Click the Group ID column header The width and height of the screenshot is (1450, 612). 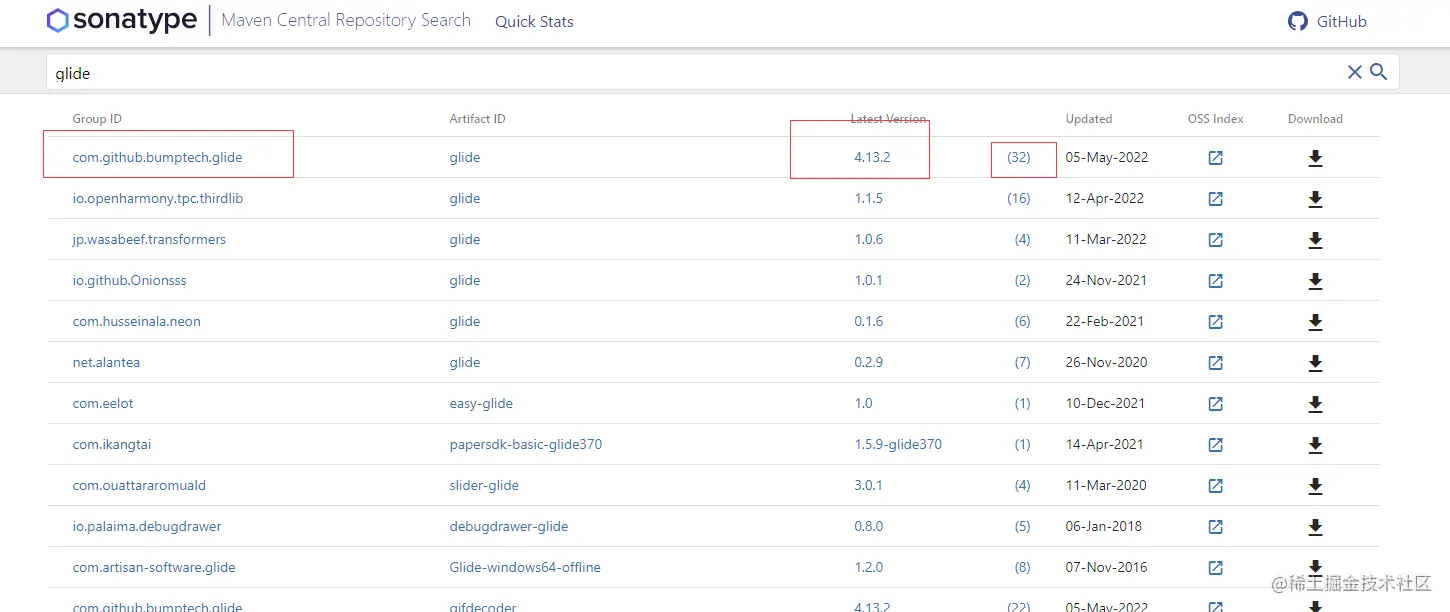[97, 119]
